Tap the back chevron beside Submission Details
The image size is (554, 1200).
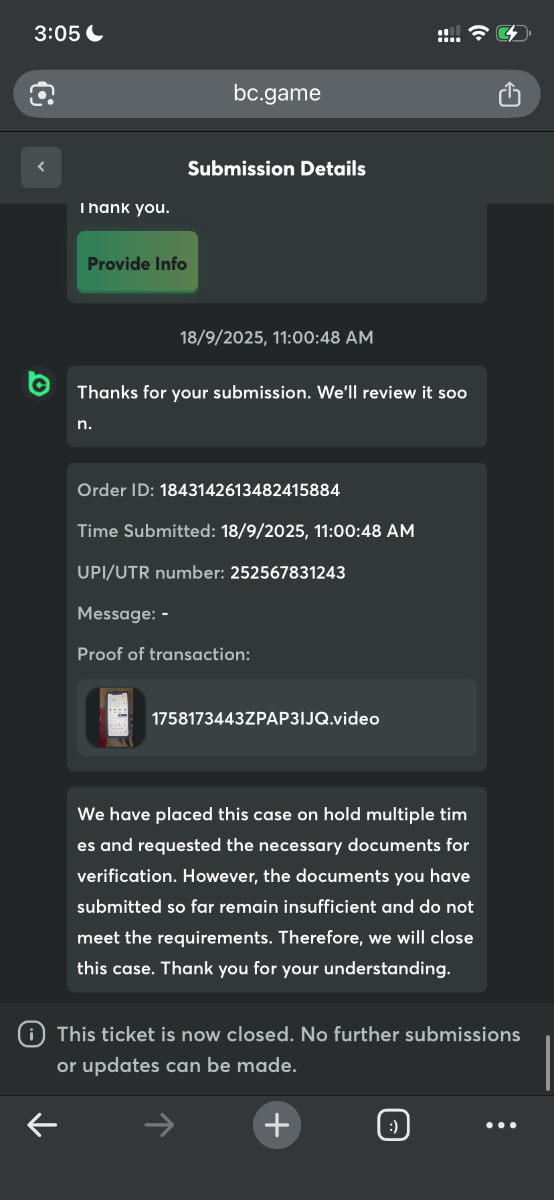click(41, 167)
